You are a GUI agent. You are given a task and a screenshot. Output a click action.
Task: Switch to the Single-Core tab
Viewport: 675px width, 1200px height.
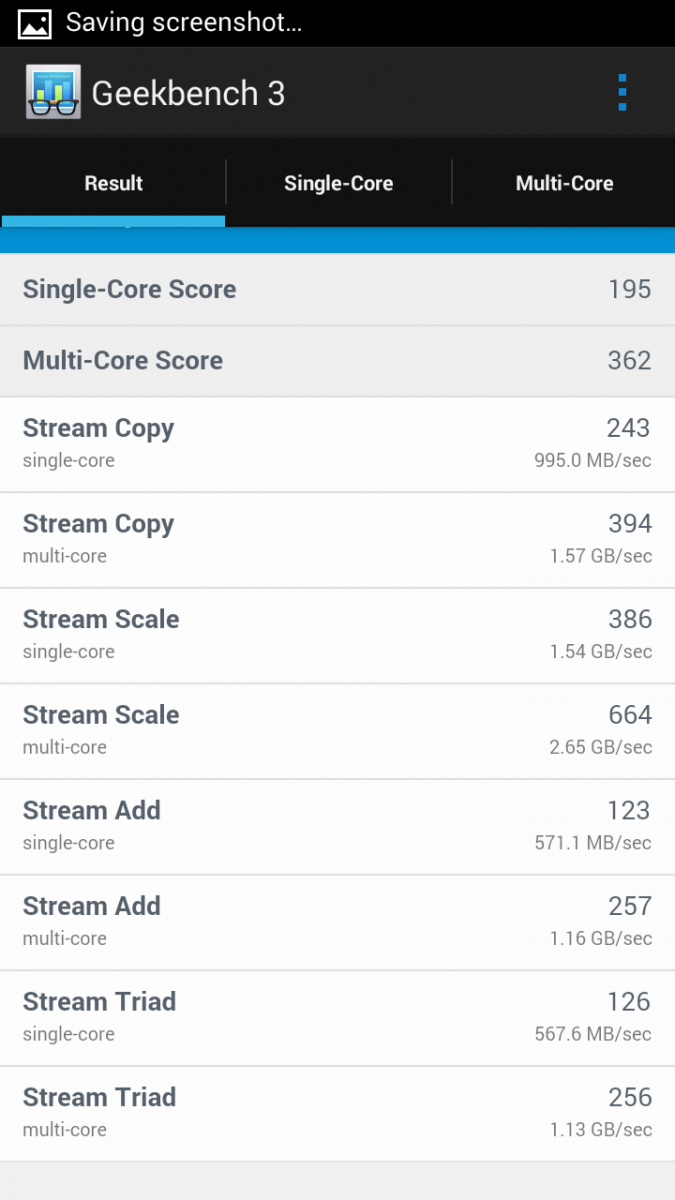pyautogui.click(x=338, y=183)
